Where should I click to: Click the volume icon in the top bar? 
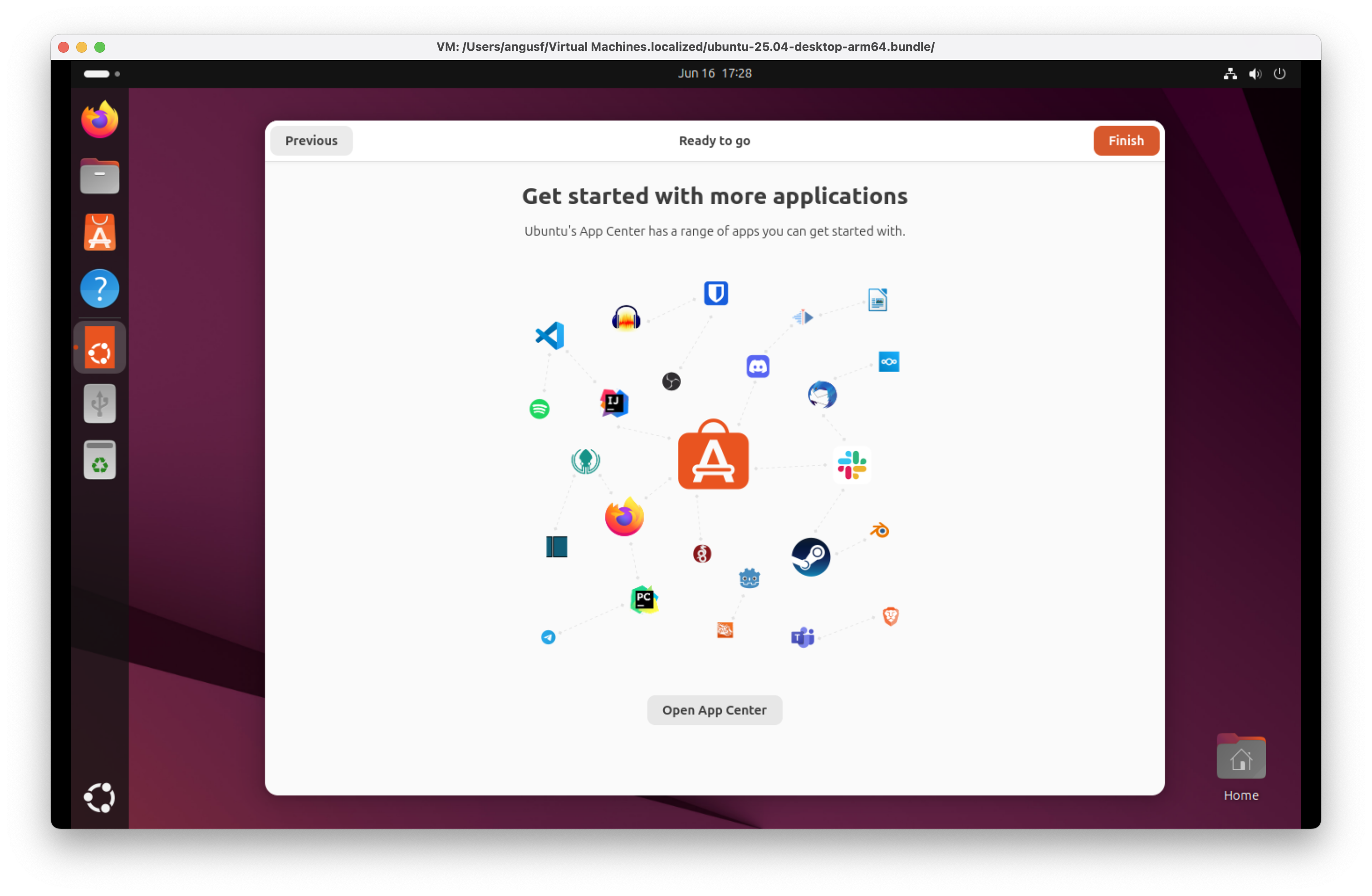[x=1255, y=73]
